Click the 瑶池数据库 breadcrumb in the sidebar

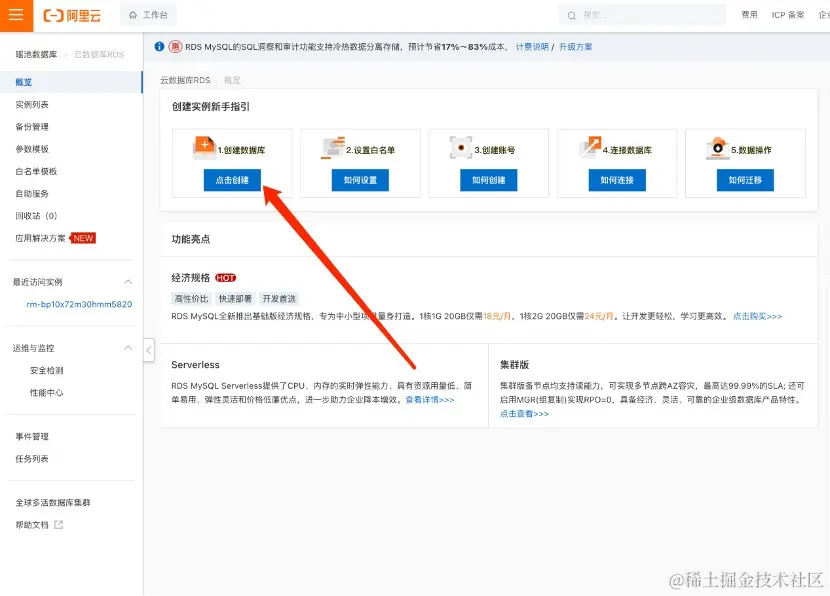coord(36,54)
